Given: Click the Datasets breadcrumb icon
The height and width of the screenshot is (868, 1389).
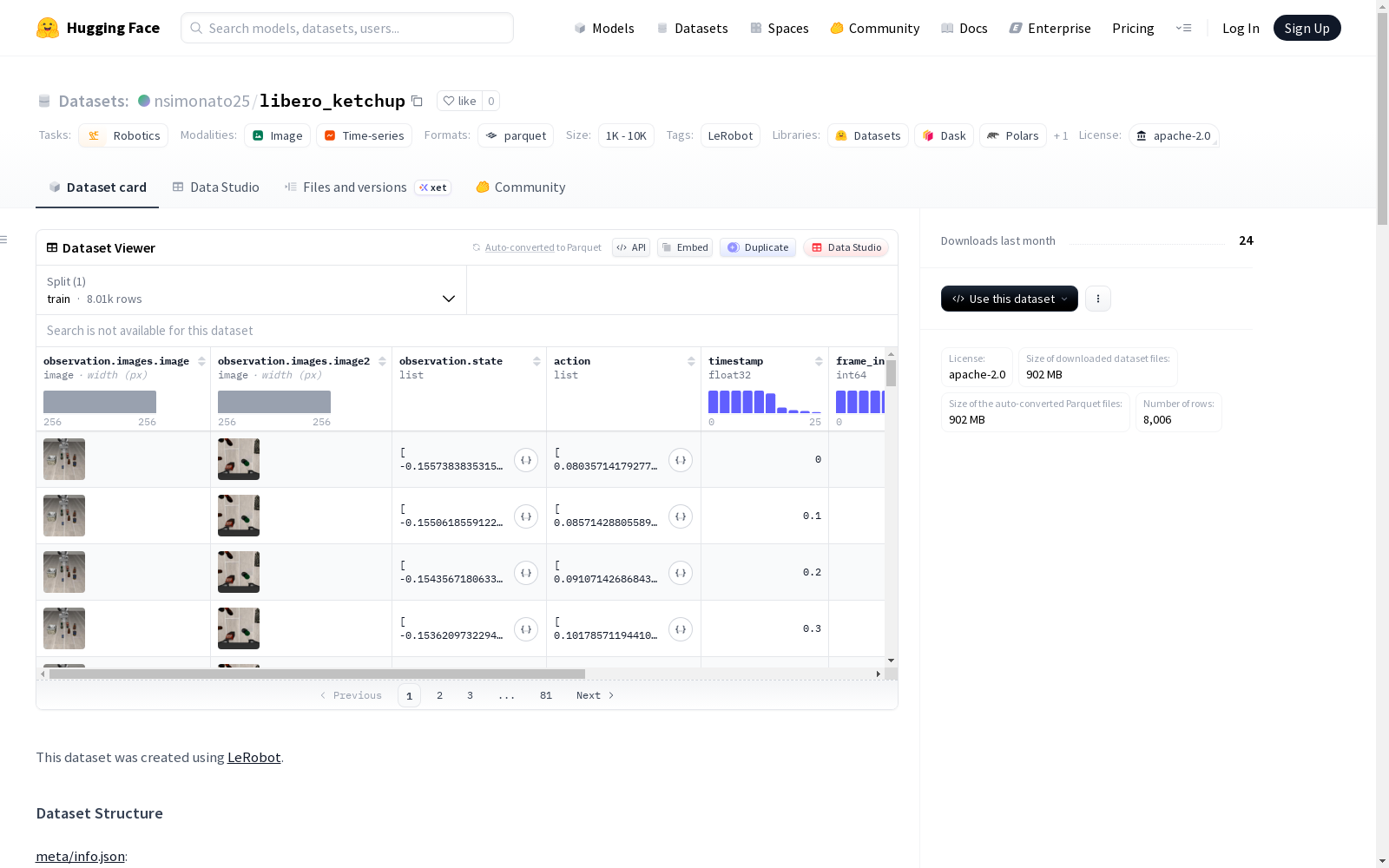Looking at the screenshot, I should (44, 101).
